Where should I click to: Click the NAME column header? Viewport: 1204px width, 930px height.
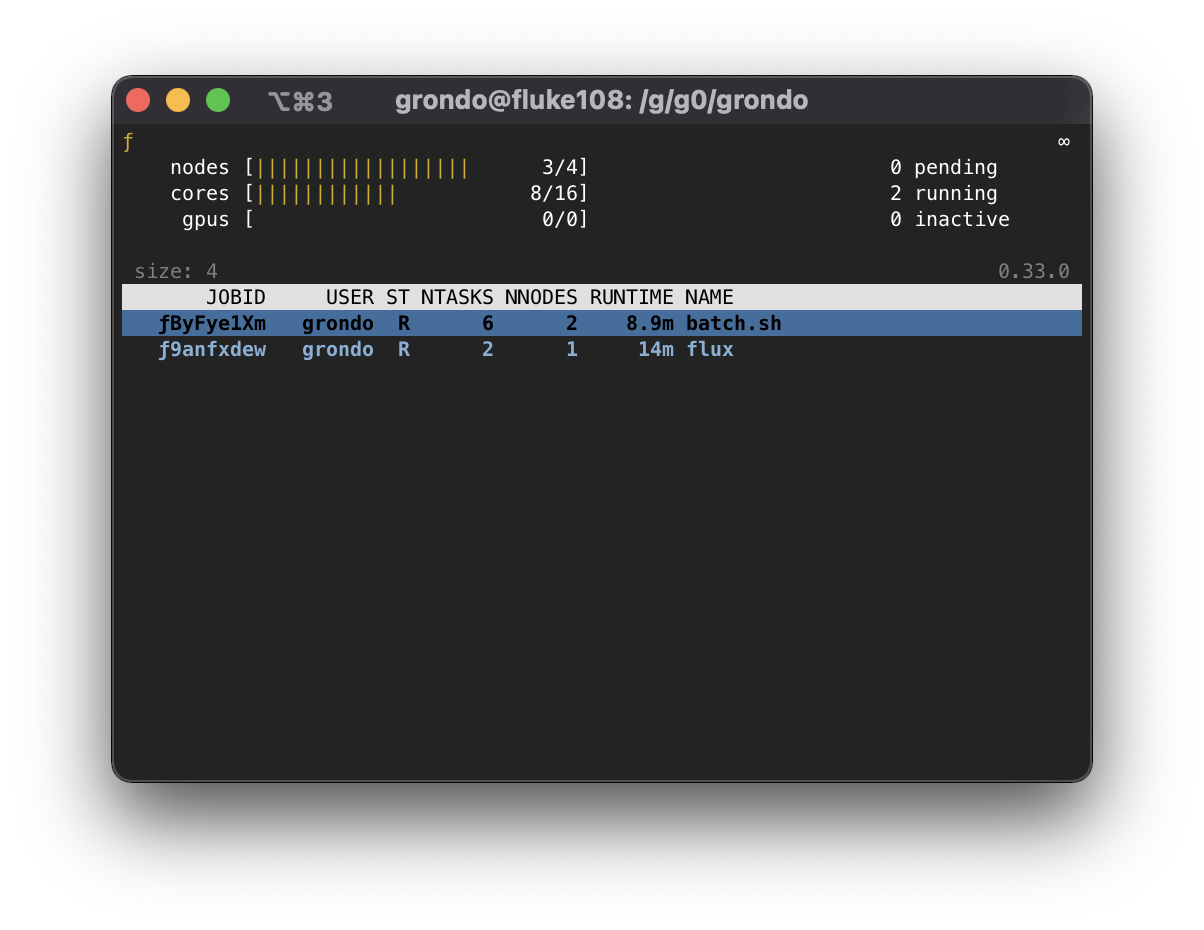pyautogui.click(x=709, y=297)
